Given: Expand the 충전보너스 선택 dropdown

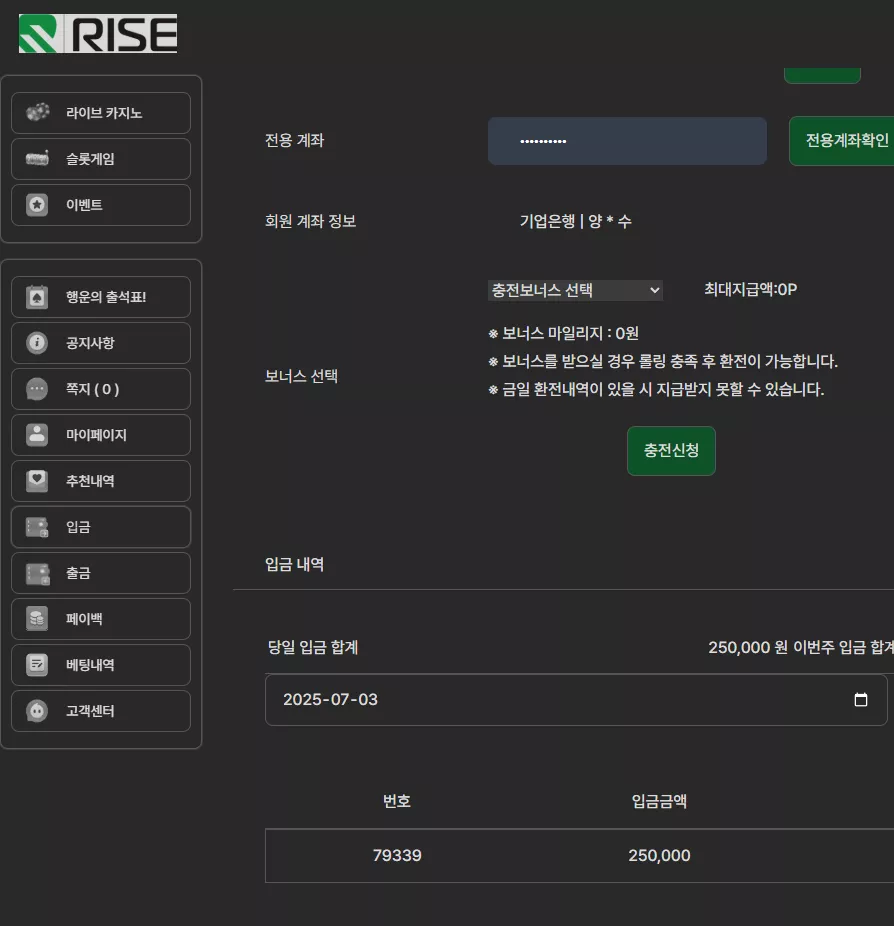Looking at the screenshot, I should tap(575, 290).
